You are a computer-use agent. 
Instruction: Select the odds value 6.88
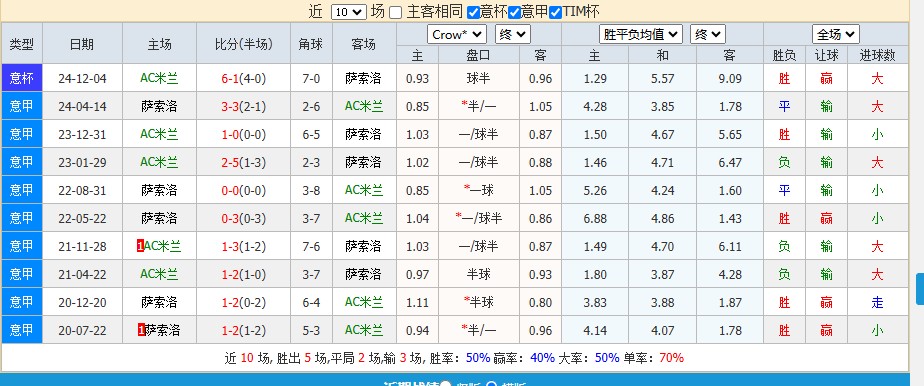[595, 219]
